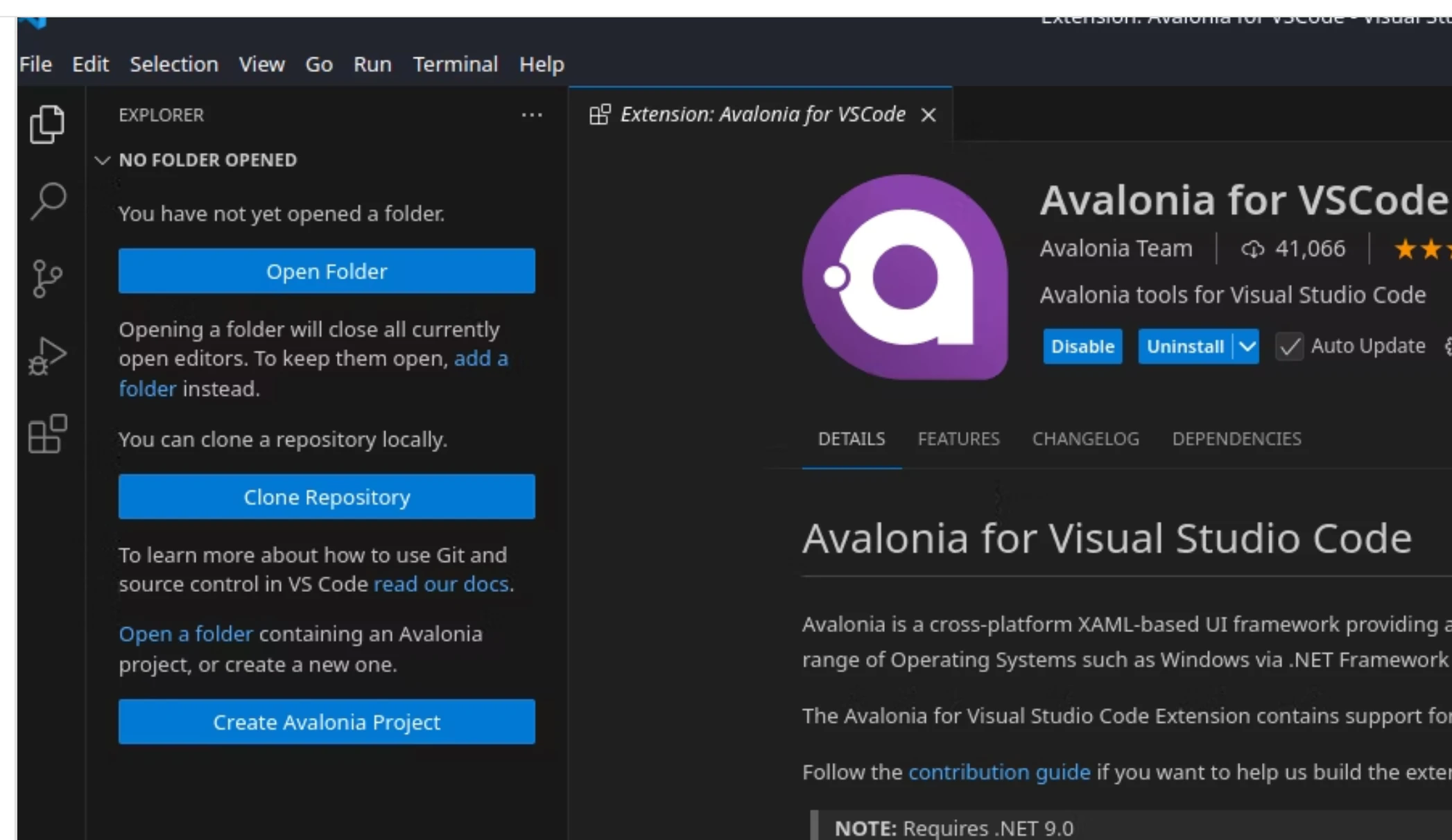Open the Source Control view icon

pos(47,279)
